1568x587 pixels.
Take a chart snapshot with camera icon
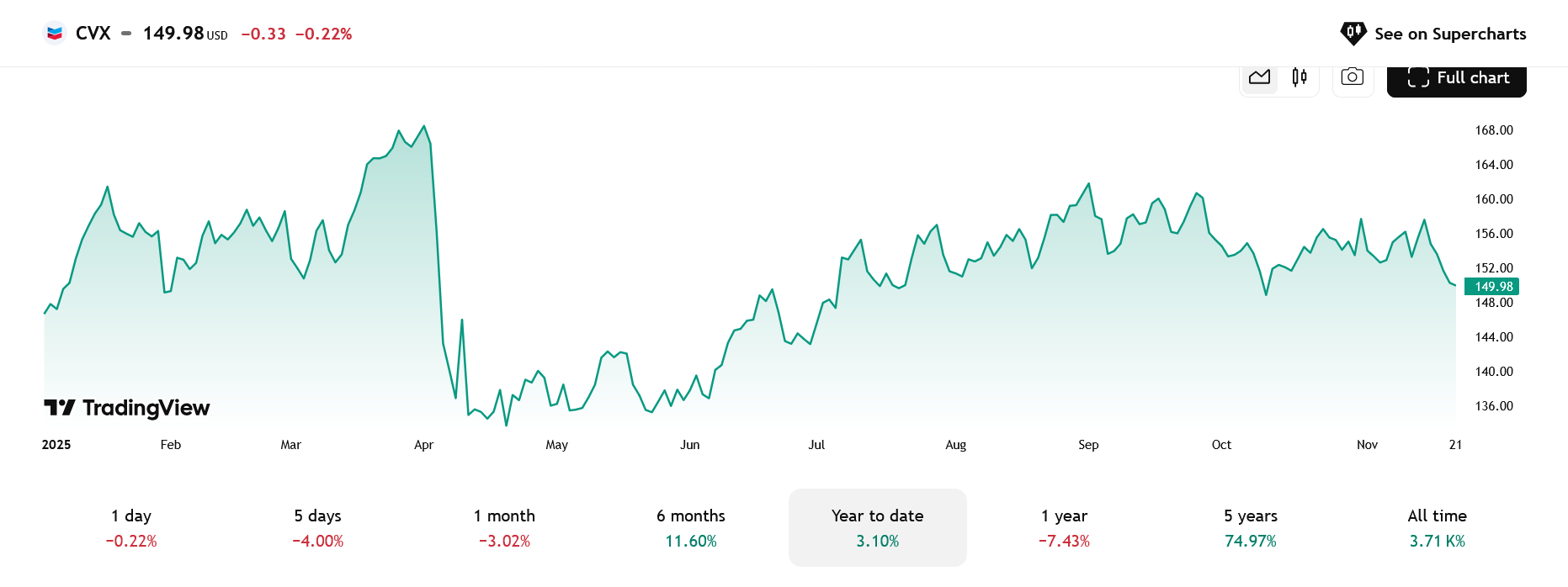[1353, 77]
